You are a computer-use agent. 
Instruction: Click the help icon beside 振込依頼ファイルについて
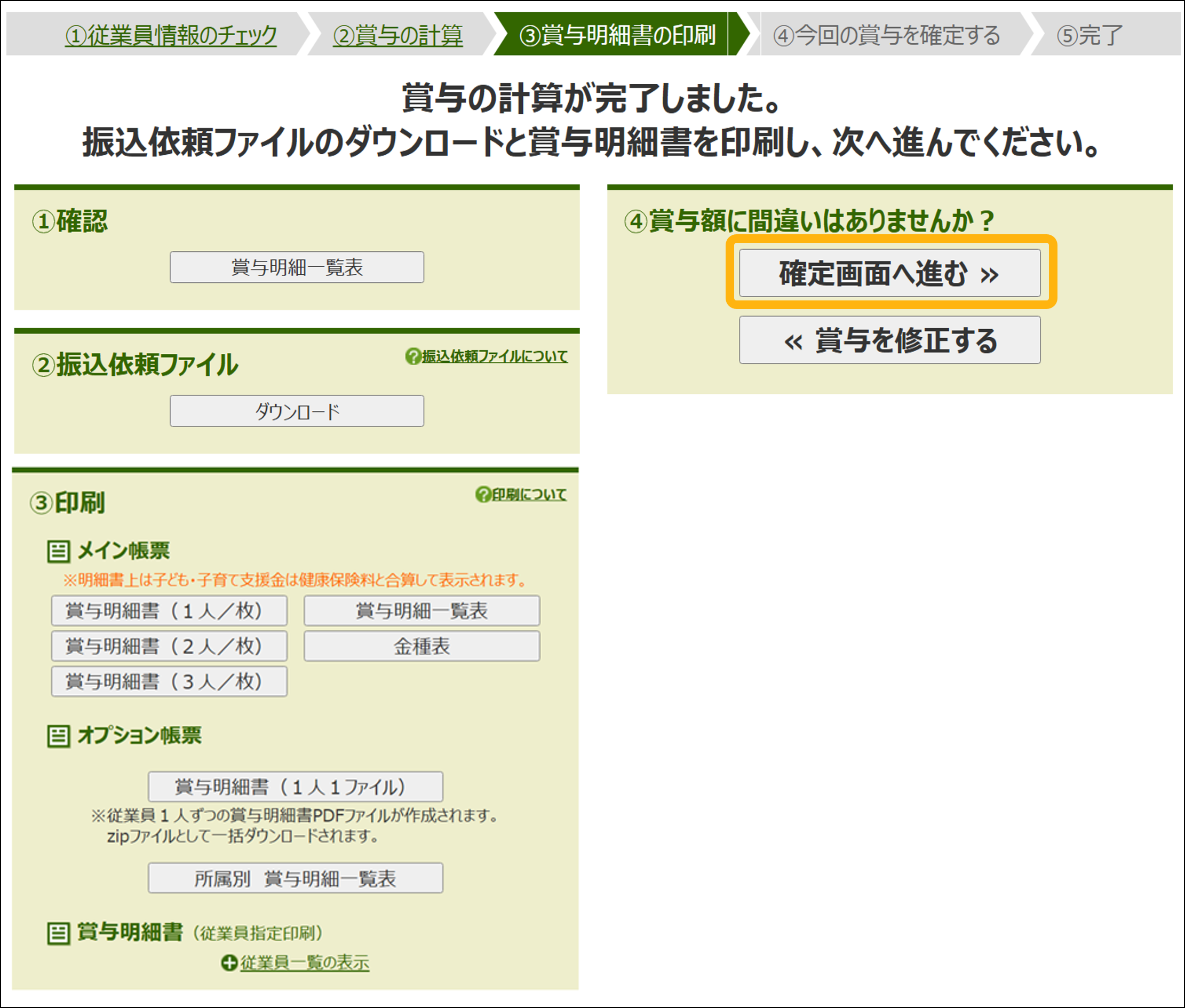point(412,356)
